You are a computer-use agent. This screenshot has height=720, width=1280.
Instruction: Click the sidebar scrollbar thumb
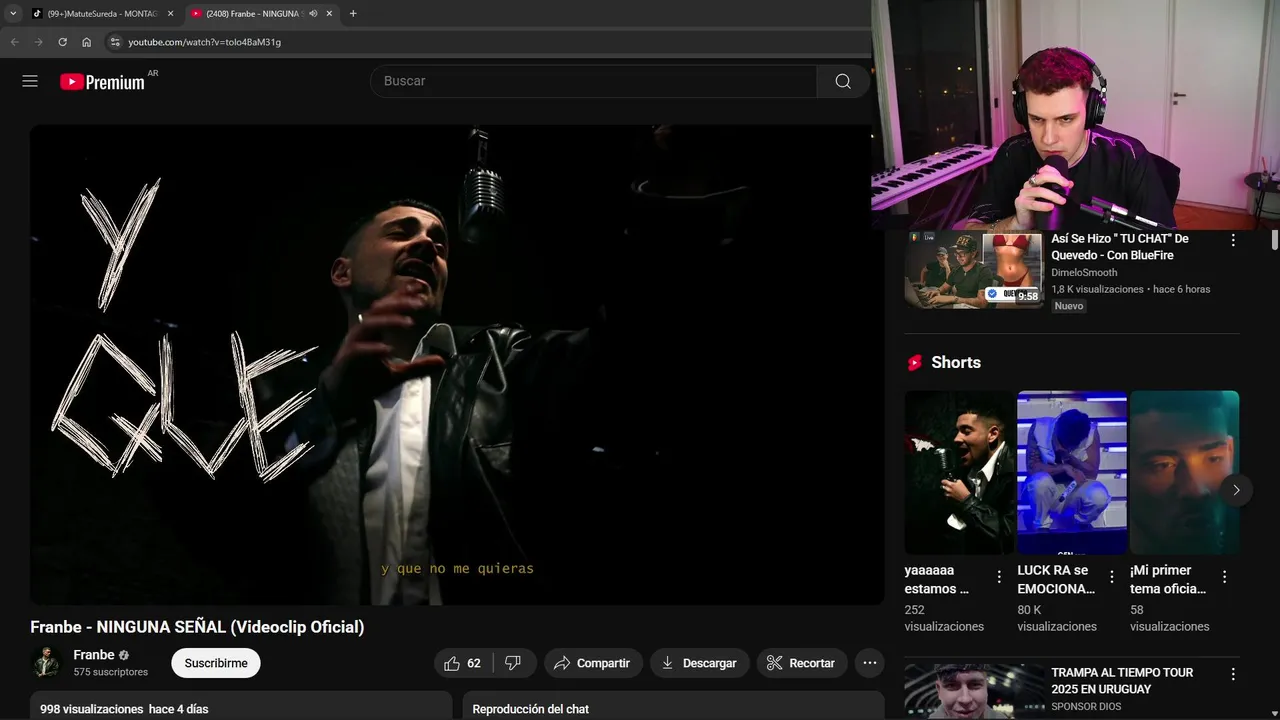(x=1274, y=240)
